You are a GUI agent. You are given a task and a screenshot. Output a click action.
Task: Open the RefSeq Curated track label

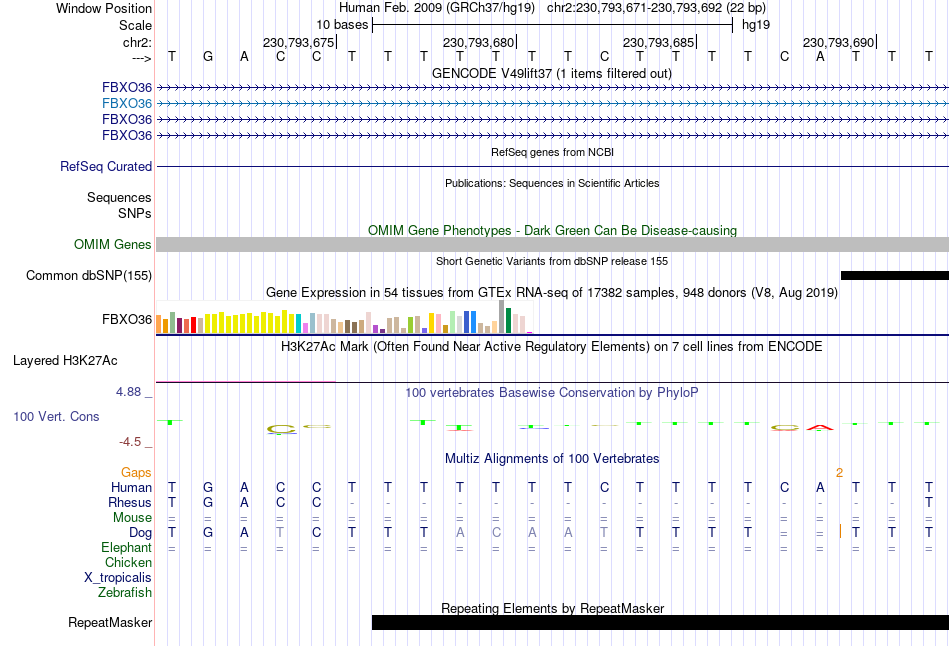(105, 166)
